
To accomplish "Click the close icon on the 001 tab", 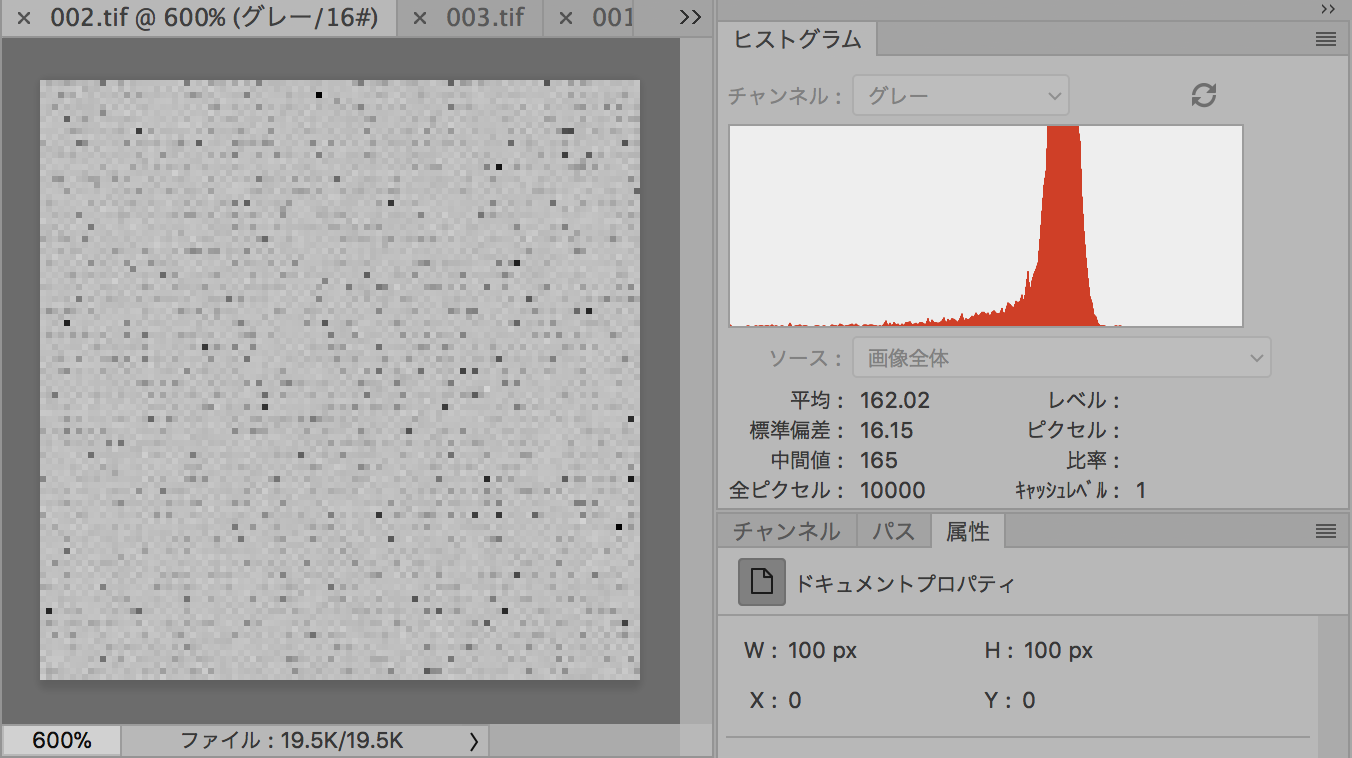I will (566, 19).
